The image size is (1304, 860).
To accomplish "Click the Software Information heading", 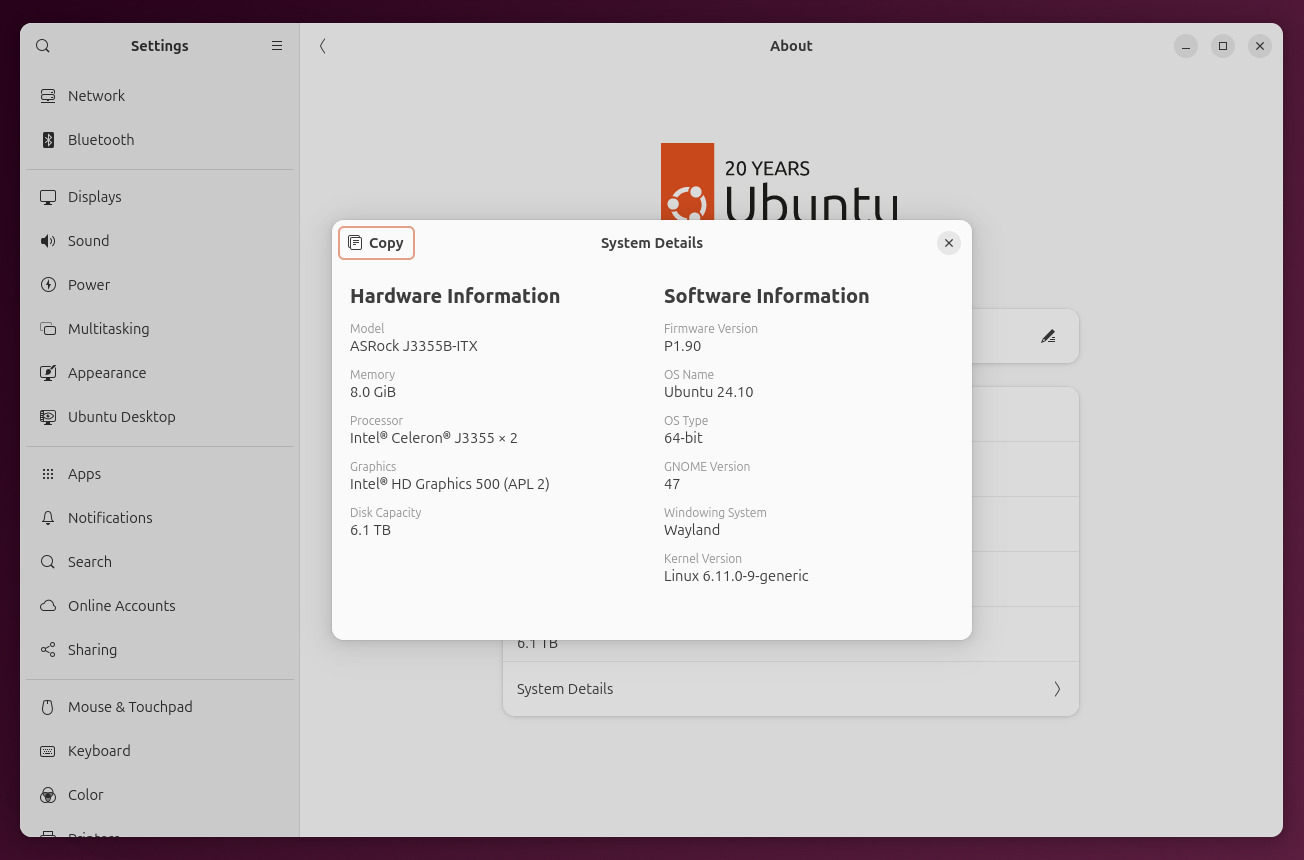I will click(767, 296).
